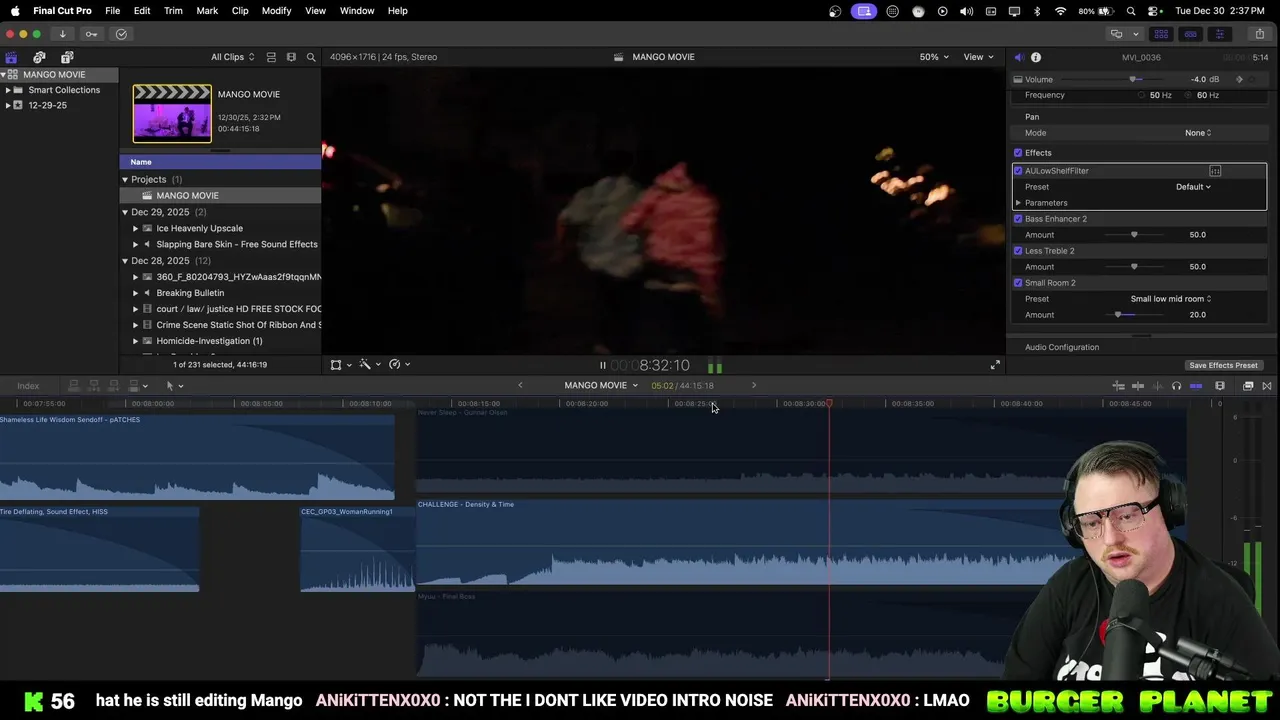
Task: Pause playback in the viewer
Action: tap(602, 366)
